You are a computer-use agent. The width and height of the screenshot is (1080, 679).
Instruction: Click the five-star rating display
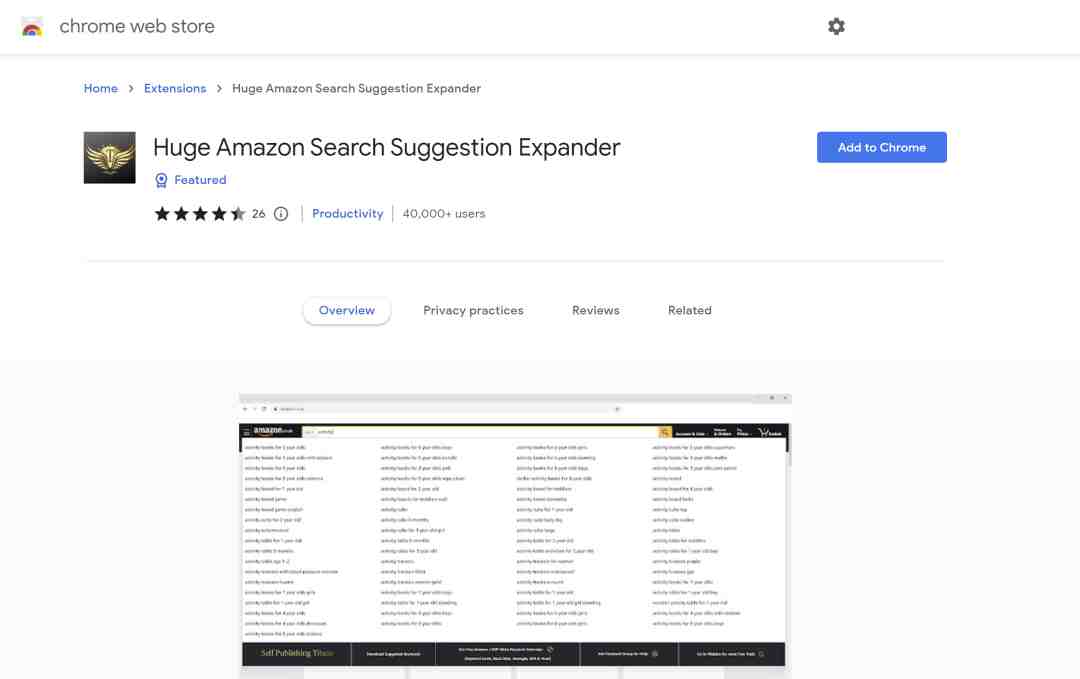pos(200,213)
